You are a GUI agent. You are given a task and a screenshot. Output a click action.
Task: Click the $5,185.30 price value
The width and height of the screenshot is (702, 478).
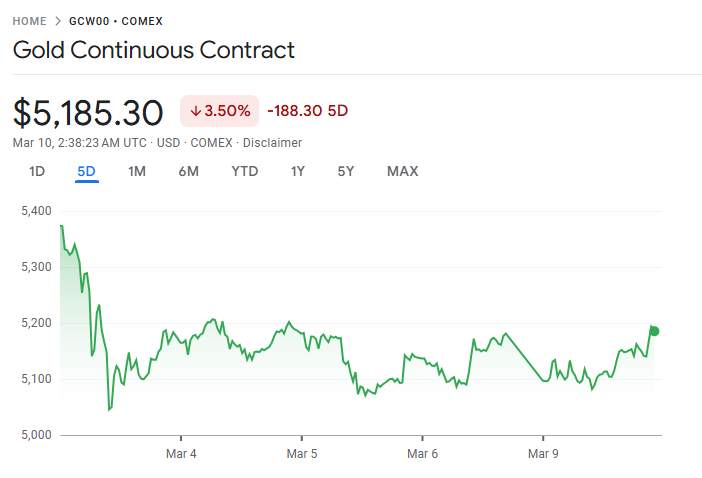click(88, 112)
